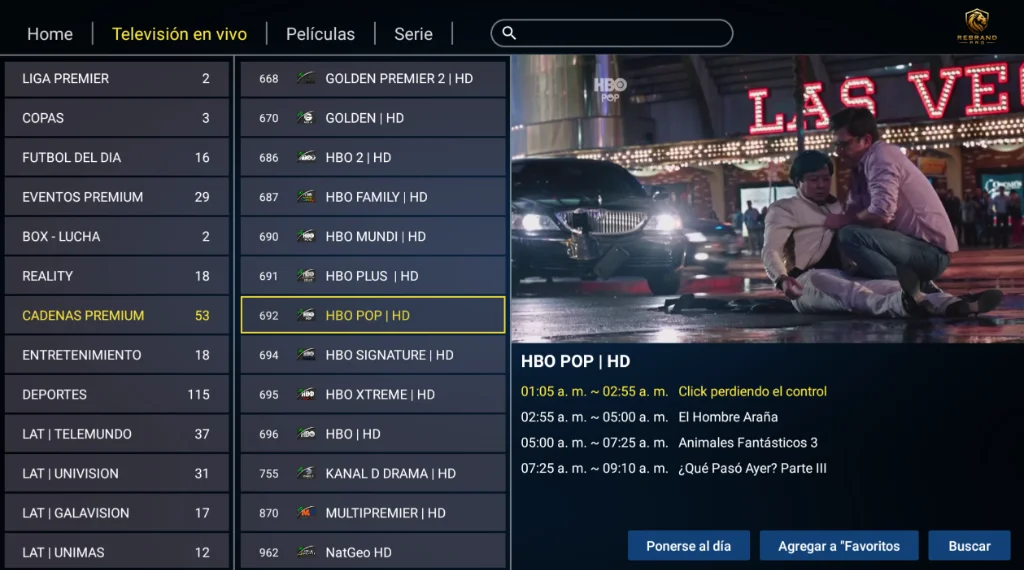Image resolution: width=1024 pixels, height=570 pixels.
Task: Select the CADENAS PREMIUM category
Action: (117, 315)
